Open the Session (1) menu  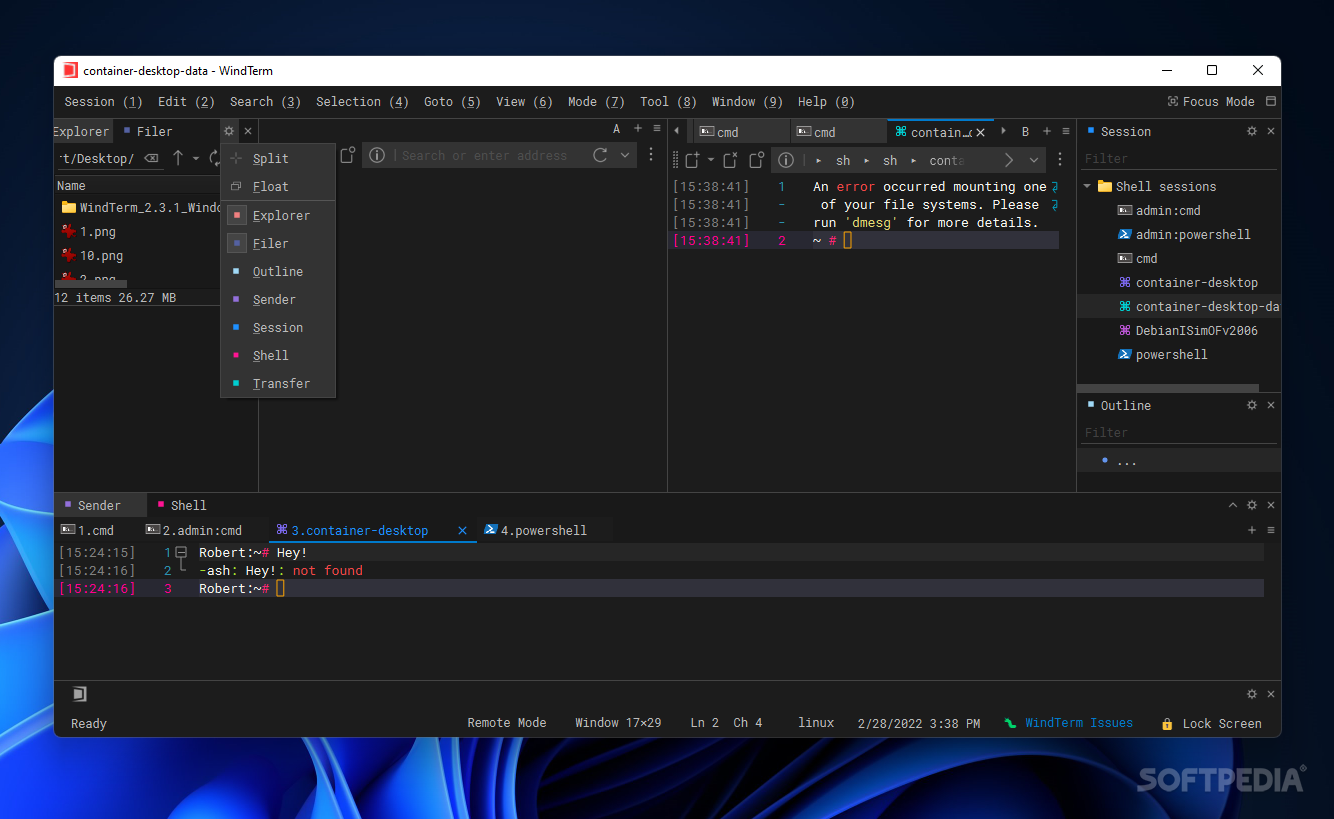(103, 101)
